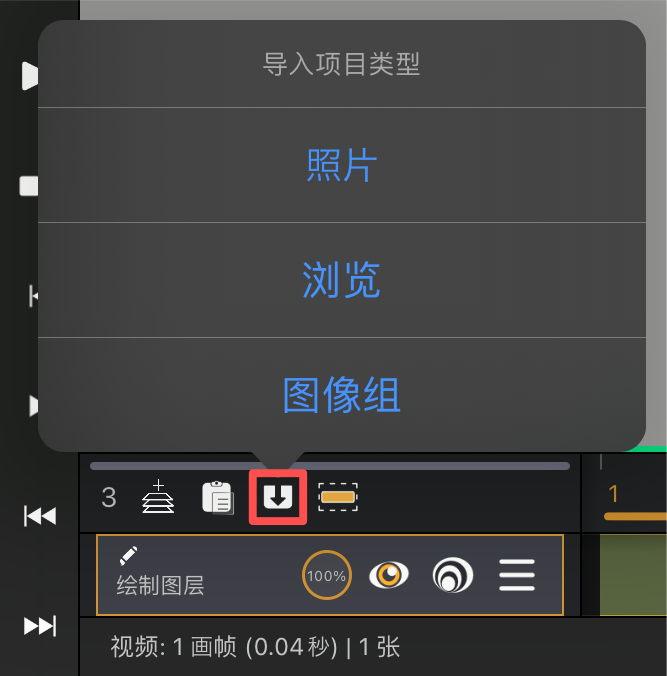Jump to last frame button
667x676 pixels.
40,626
